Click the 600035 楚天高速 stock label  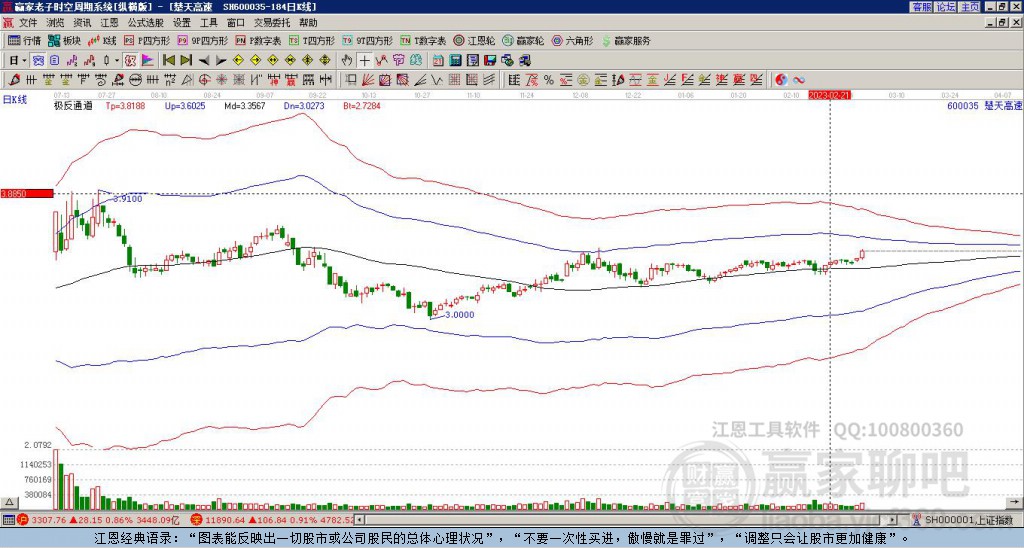[984, 105]
